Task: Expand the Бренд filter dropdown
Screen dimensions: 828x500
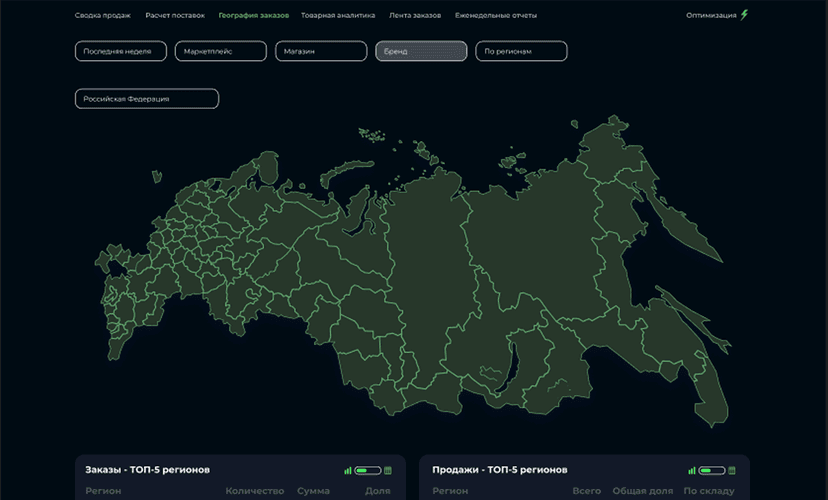Action: pyautogui.click(x=421, y=51)
